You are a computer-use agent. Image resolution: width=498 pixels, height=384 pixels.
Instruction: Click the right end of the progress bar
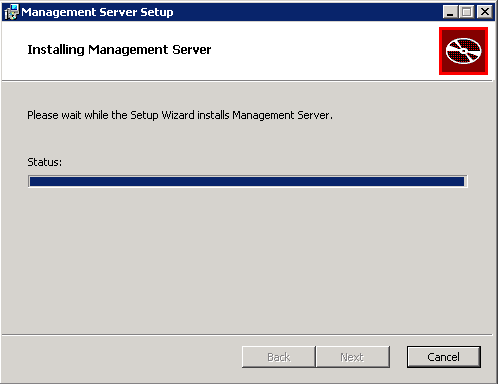coord(462,181)
